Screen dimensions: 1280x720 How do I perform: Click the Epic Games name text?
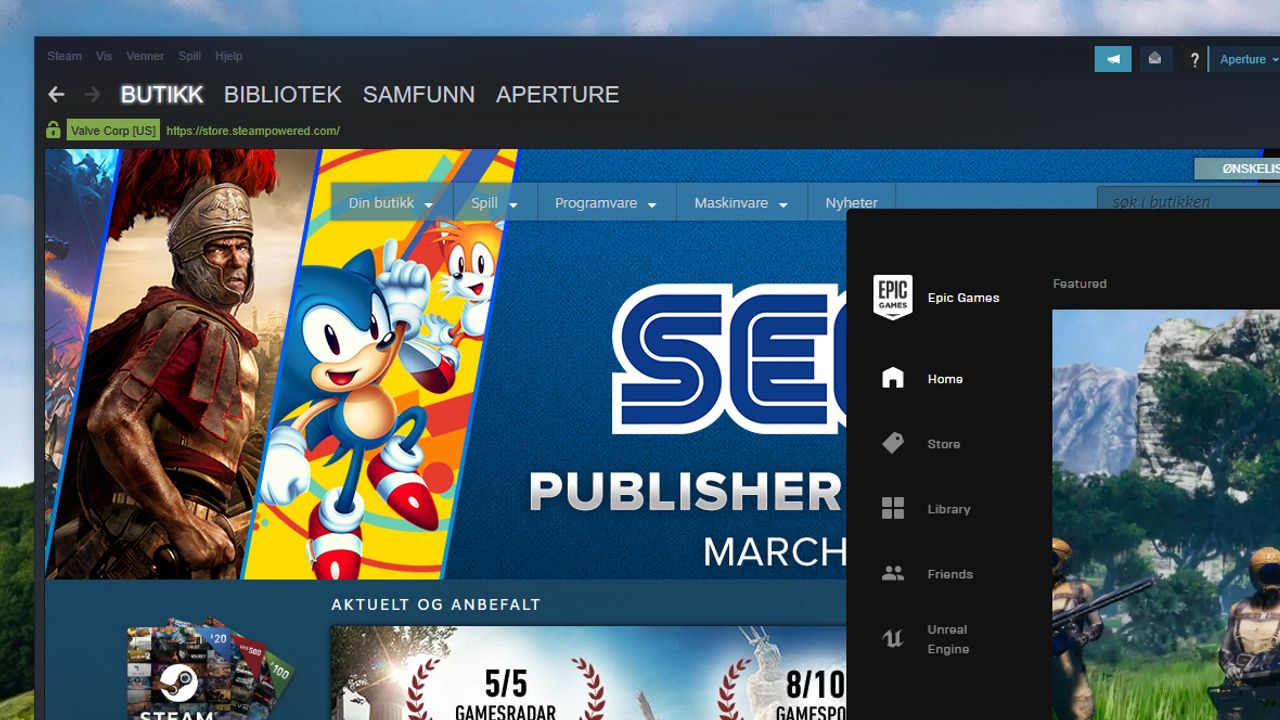pyautogui.click(x=963, y=298)
